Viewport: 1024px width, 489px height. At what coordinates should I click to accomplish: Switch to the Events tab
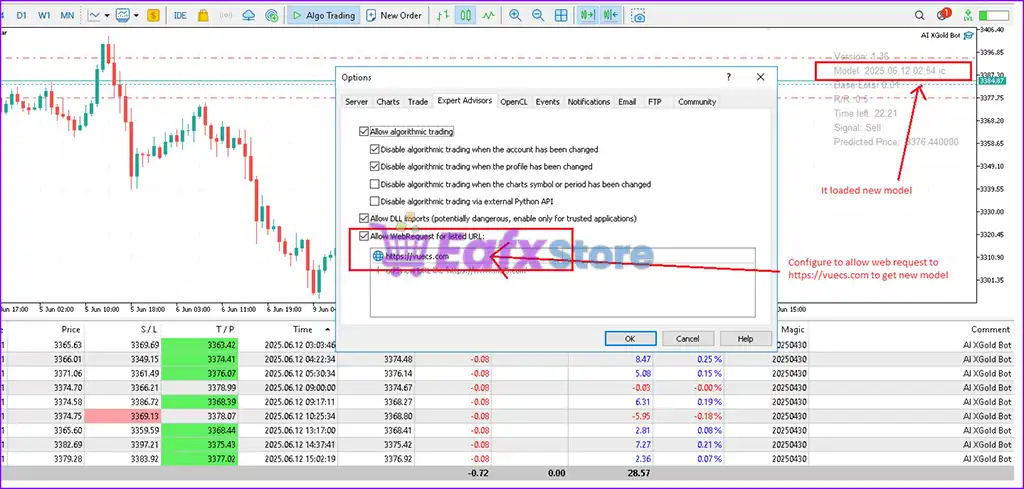tap(547, 102)
